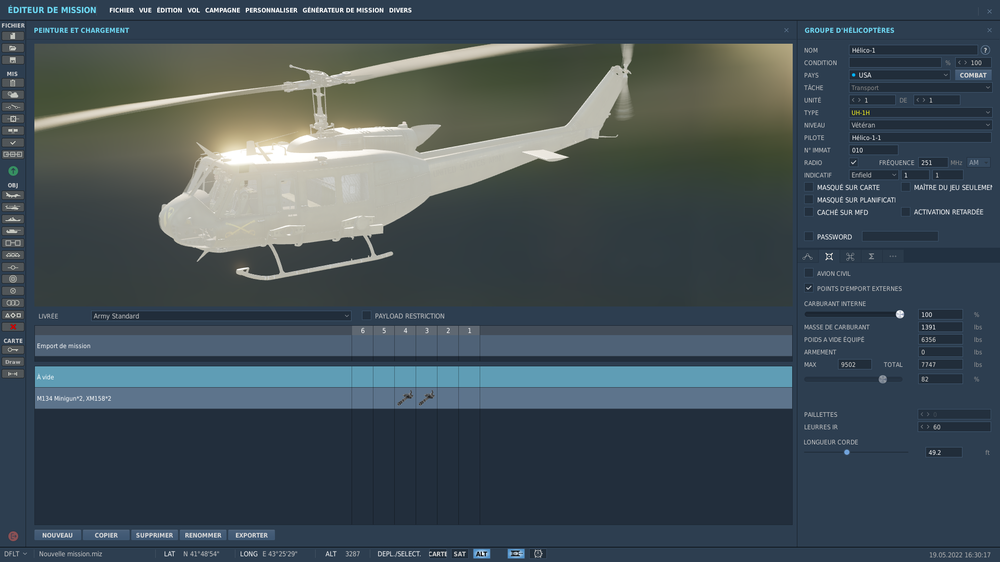This screenshot has height=562, width=1000.
Task: Click the help question mark next to name
Action: tap(985, 50)
